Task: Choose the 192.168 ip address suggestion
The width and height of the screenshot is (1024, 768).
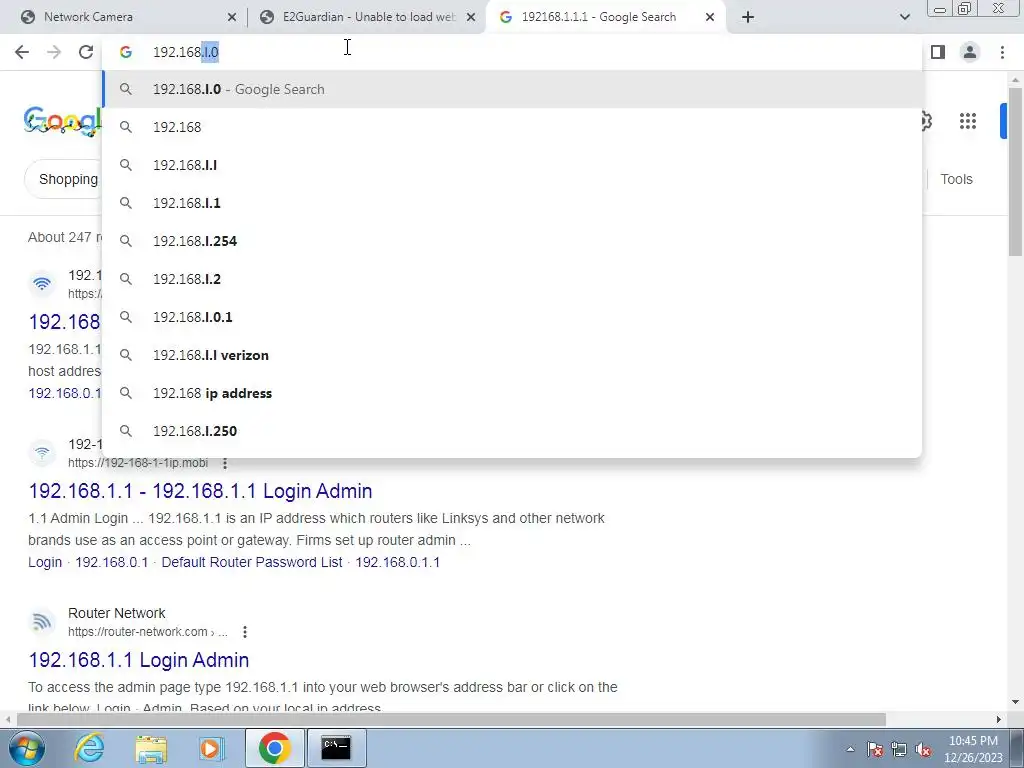Action: pyautogui.click(x=512, y=393)
